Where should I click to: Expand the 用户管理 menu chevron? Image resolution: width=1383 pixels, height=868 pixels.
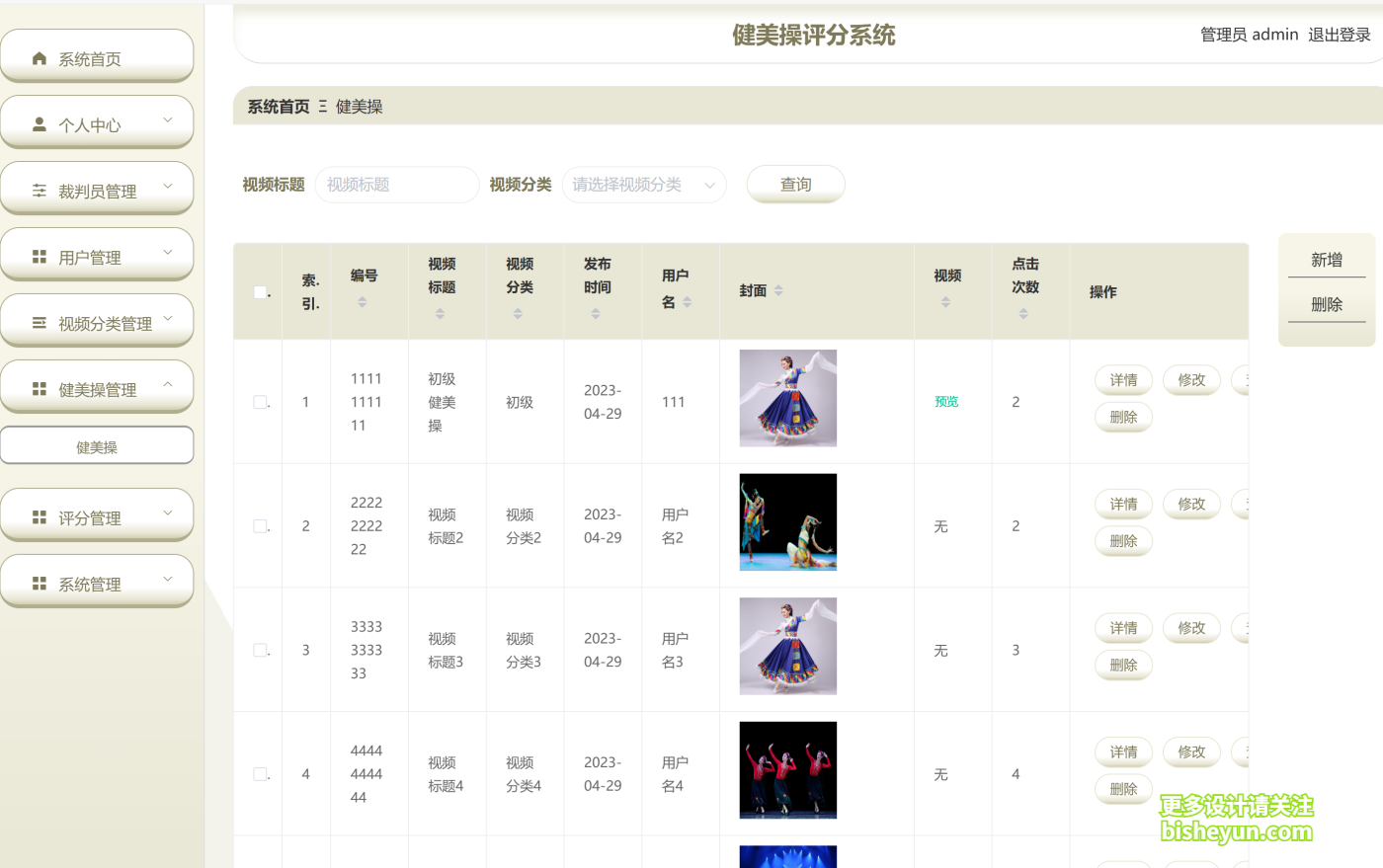point(168,252)
